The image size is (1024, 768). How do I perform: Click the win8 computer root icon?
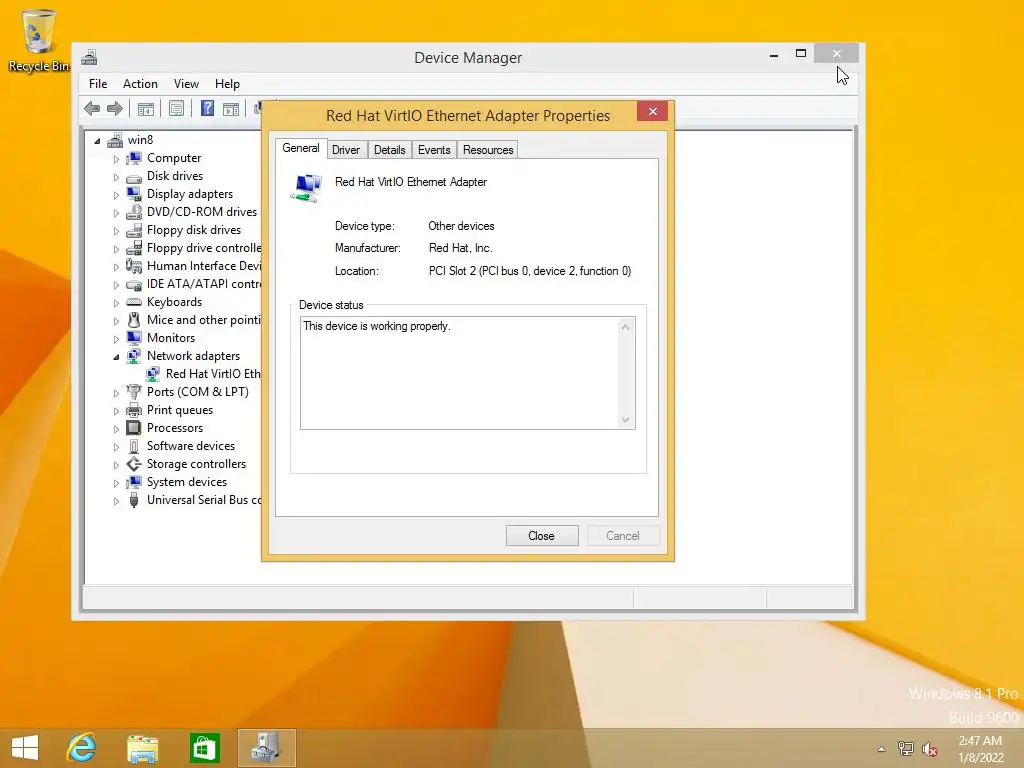(x=116, y=140)
